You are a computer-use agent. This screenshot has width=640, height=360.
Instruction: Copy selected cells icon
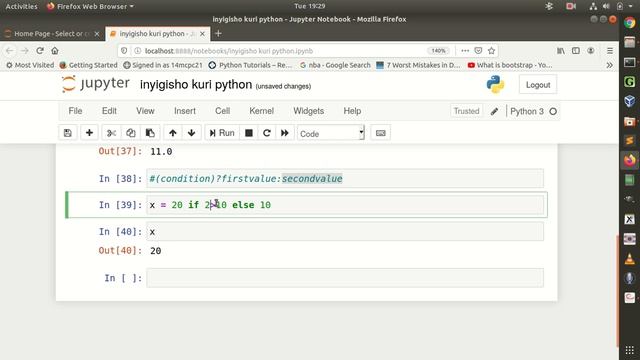[x=131, y=133]
